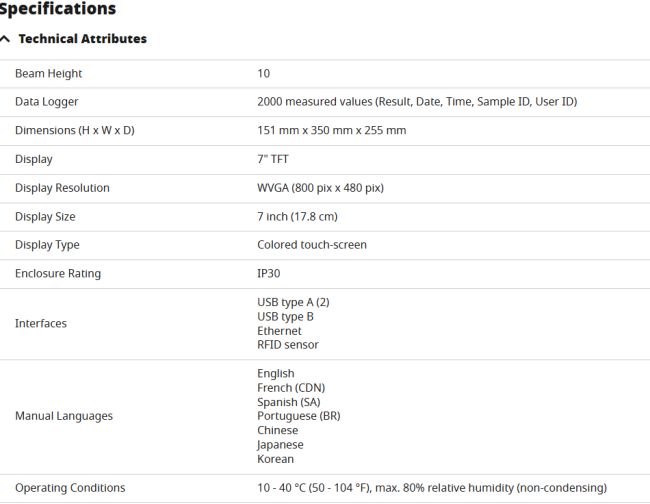This screenshot has width=650, height=504.
Task: Select the WVGA (800 pix x 480 pix) value
Action: tap(320, 188)
